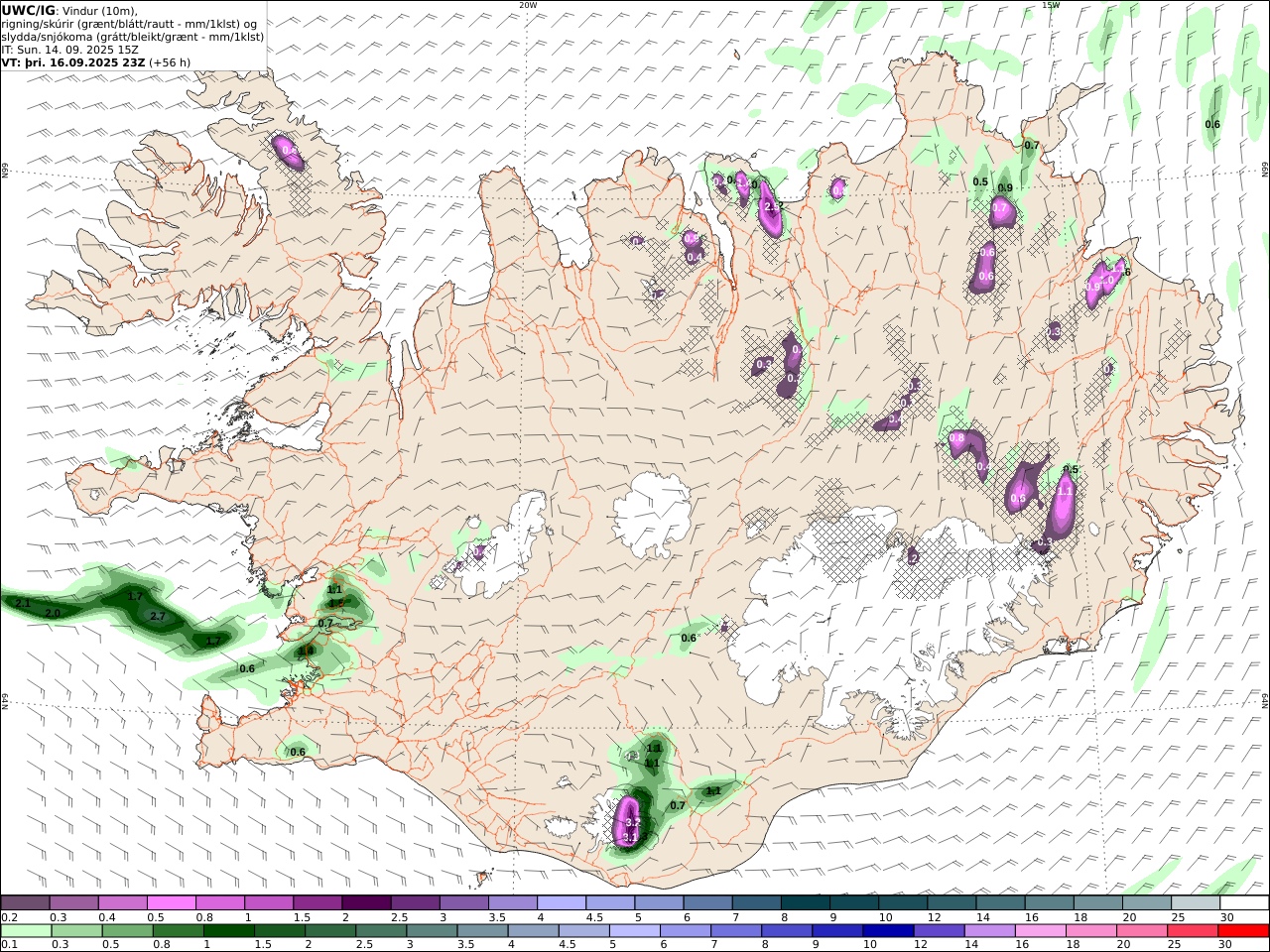1270x952 pixels.
Task: Click the bright red 30 mm rain swatch
Action: [x=1243, y=931]
